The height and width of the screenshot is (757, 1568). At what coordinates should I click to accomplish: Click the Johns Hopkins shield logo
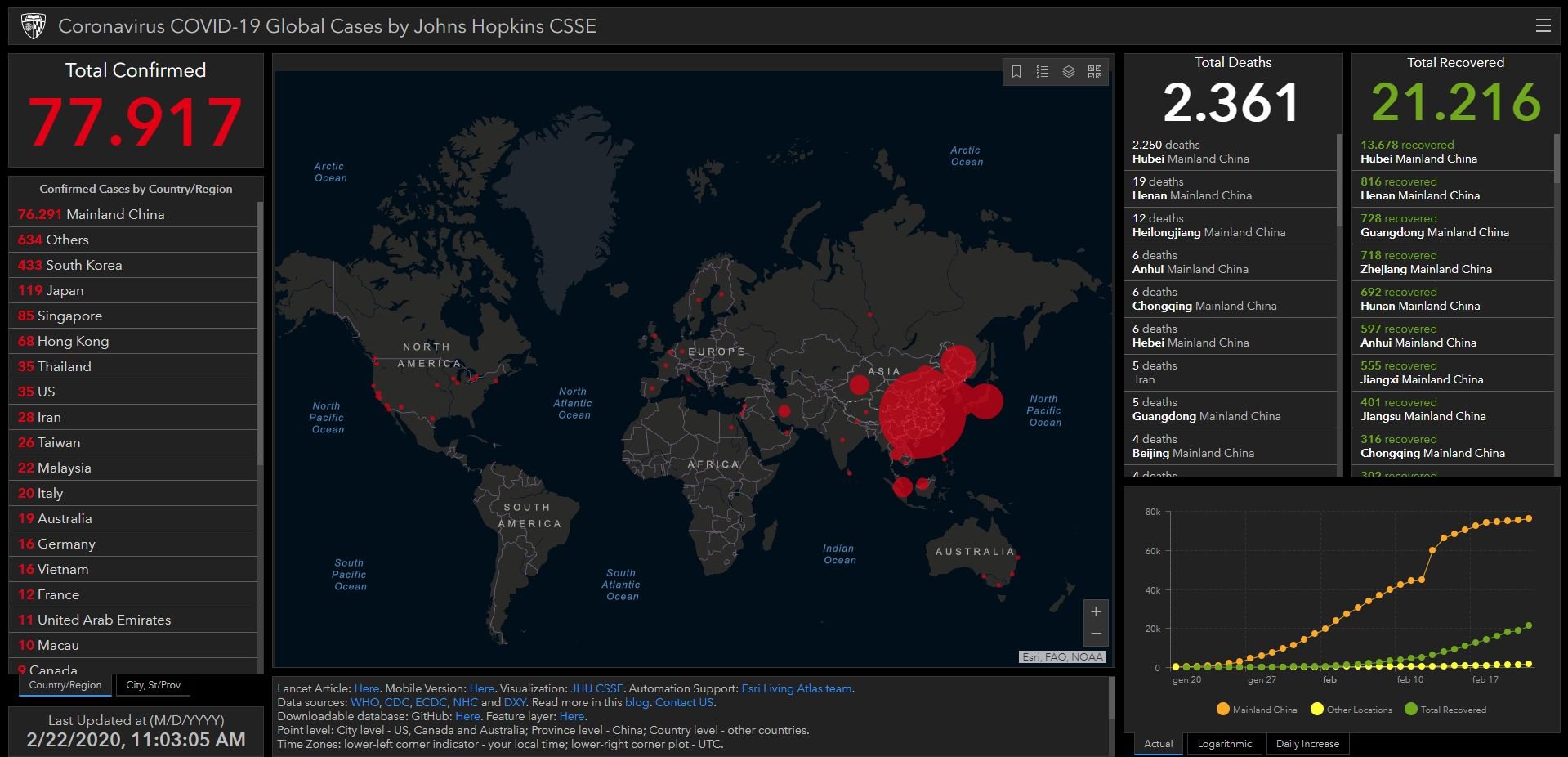[x=33, y=26]
